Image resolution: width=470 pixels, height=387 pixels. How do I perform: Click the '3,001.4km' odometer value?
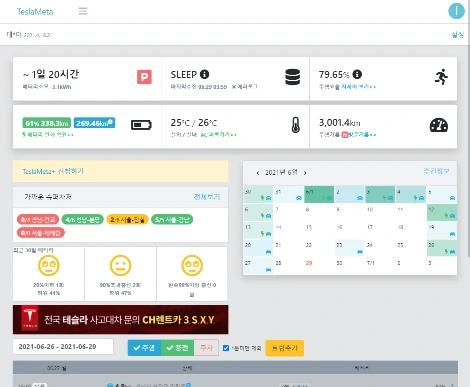[x=340, y=123]
